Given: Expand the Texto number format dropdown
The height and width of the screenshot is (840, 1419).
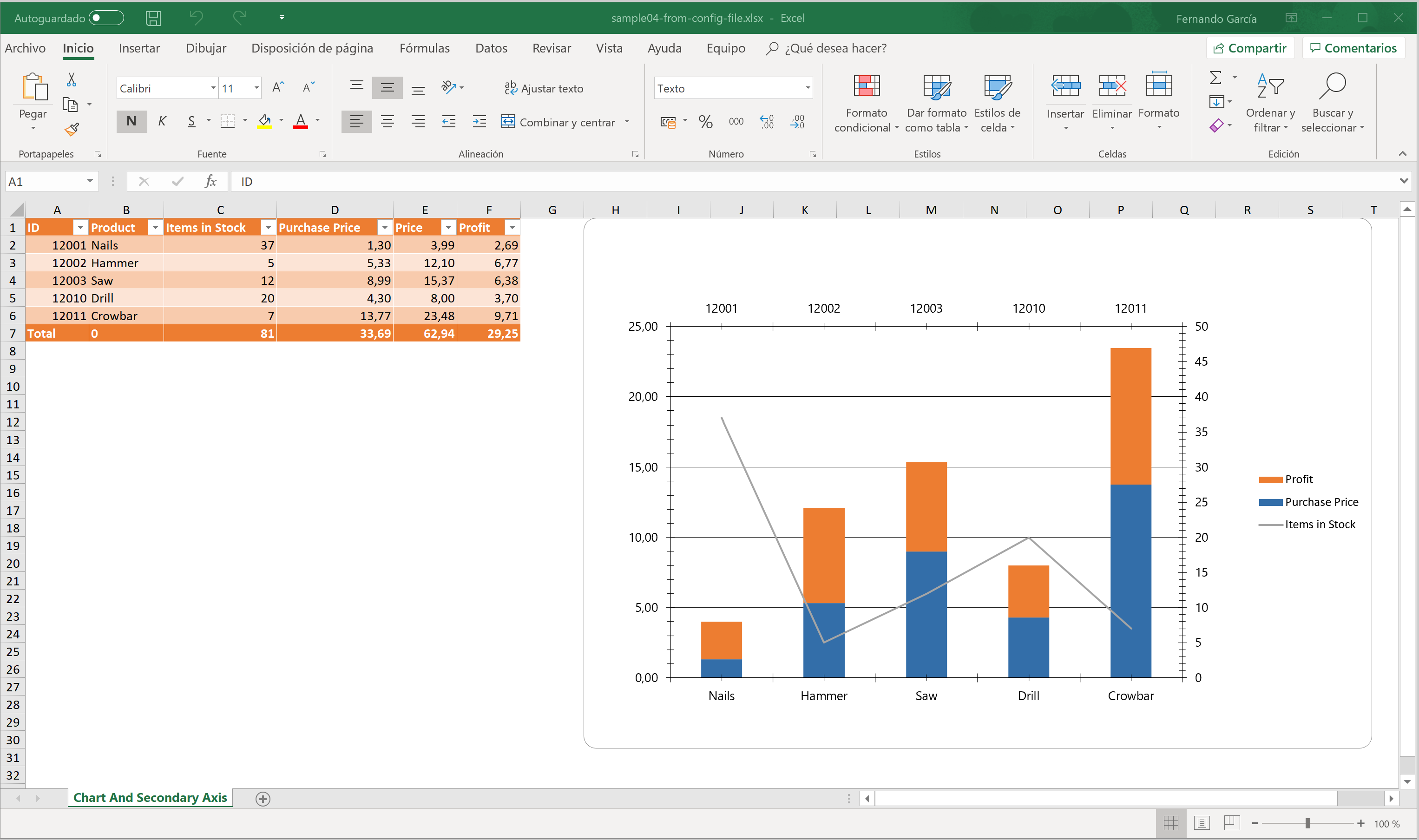Looking at the screenshot, I should (x=808, y=88).
